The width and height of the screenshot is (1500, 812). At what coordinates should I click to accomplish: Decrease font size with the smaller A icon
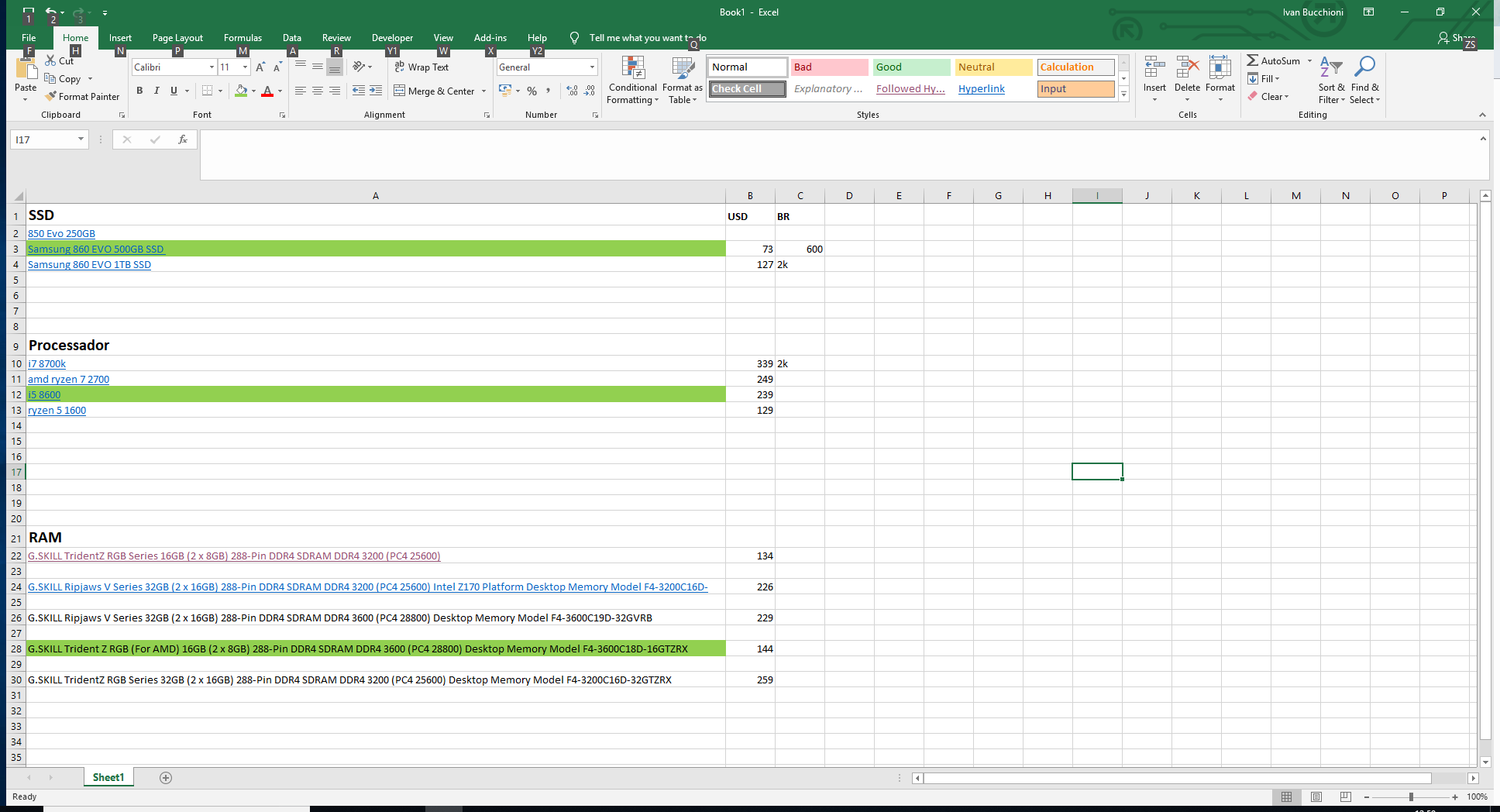[277, 67]
